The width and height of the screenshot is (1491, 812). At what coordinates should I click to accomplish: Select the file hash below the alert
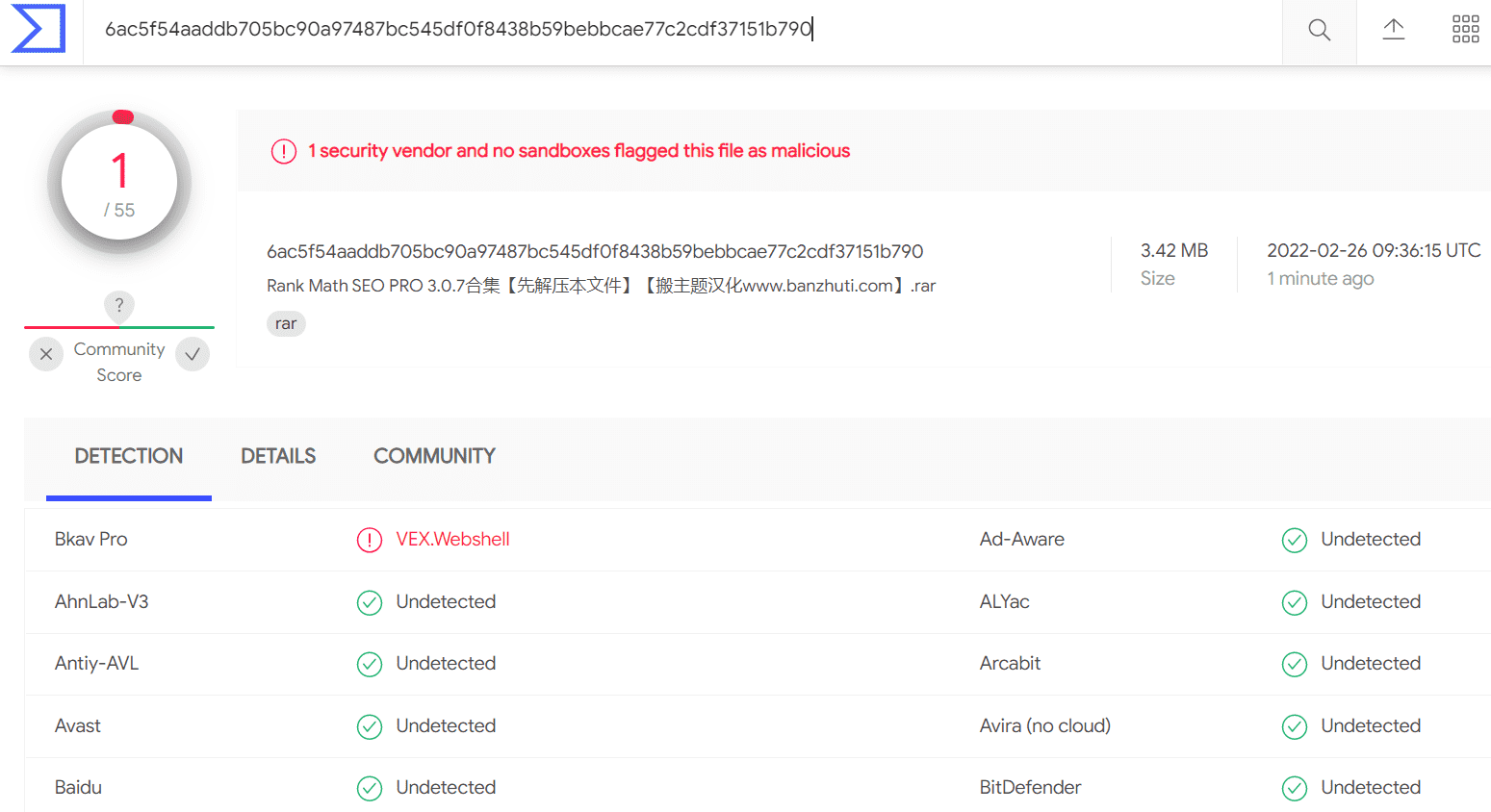click(x=595, y=251)
